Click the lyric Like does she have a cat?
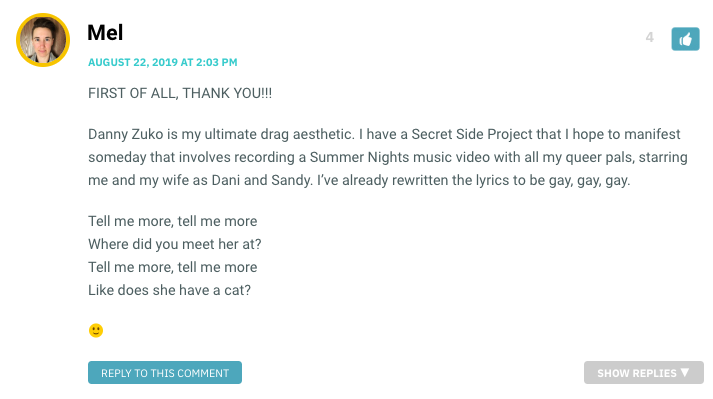The height and width of the screenshot is (399, 713). point(169,290)
